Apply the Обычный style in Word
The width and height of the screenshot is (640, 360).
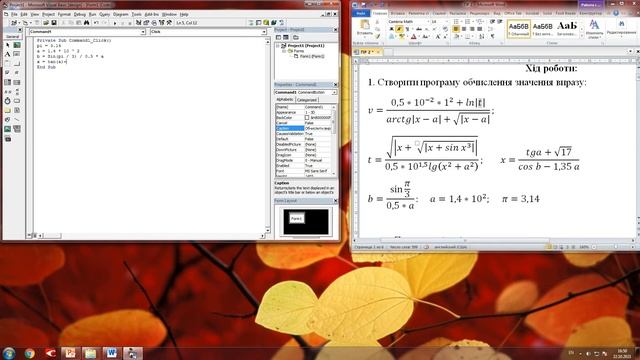[x=519, y=29]
